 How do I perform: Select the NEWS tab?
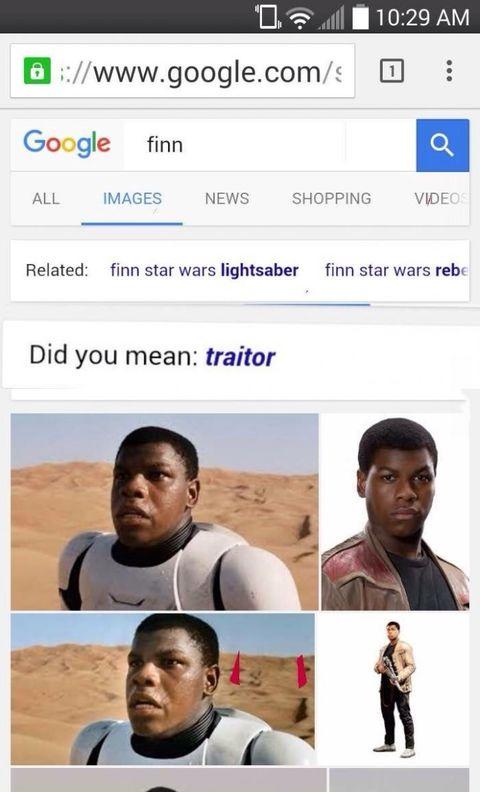[x=227, y=199]
